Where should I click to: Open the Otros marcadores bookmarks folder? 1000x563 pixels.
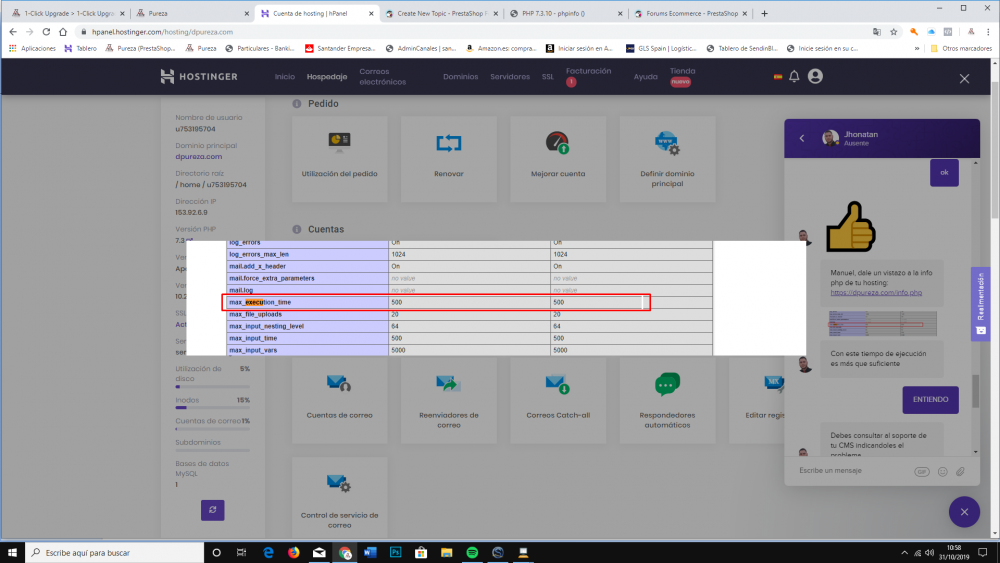coord(961,48)
